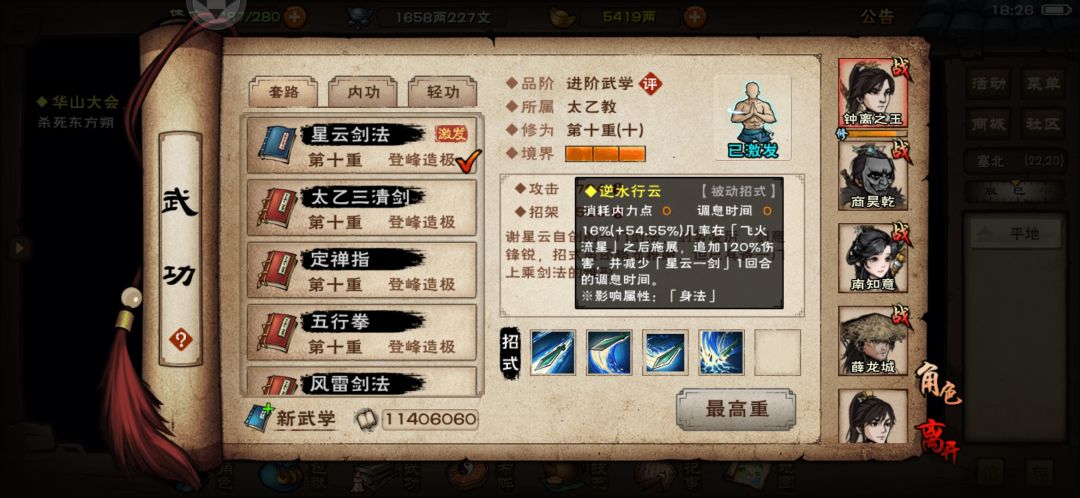The height and width of the screenshot is (498, 1080).
Task: Click the 离开 leave button
Action: click(x=937, y=439)
